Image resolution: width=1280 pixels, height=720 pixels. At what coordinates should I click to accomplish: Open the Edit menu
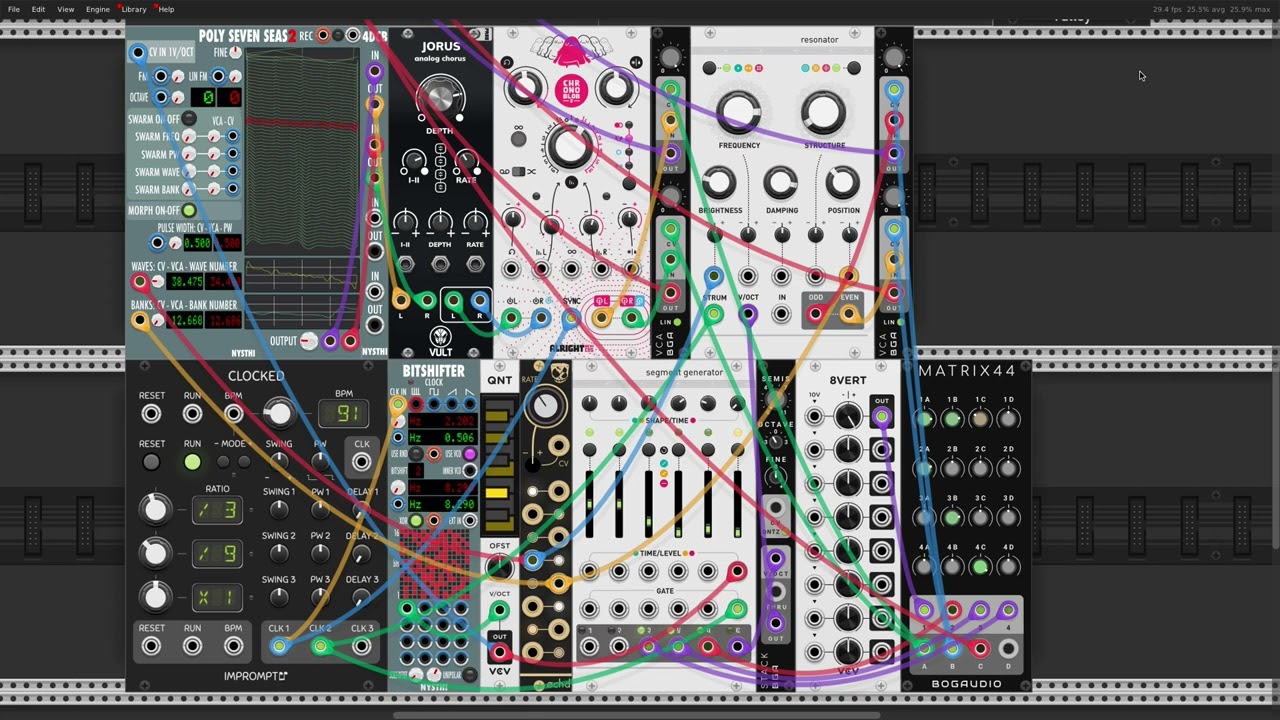38,9
